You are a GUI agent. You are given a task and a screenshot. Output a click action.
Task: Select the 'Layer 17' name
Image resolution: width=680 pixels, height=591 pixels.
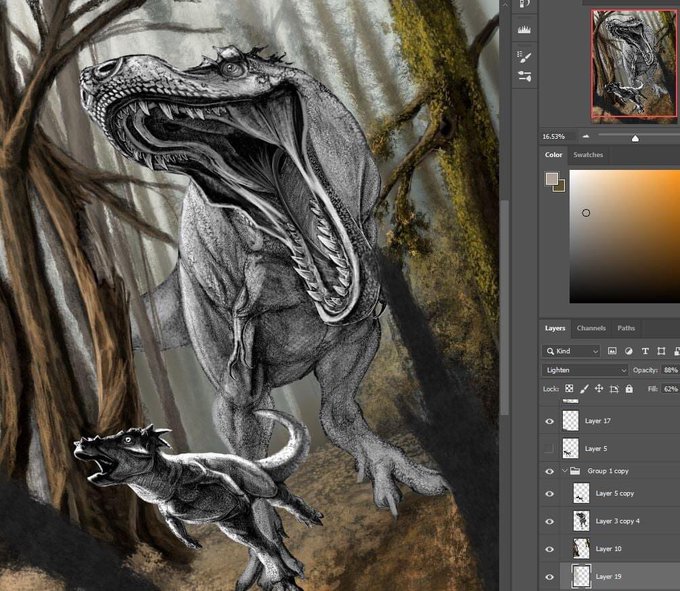pyautogui.click(x=597, y=421)
